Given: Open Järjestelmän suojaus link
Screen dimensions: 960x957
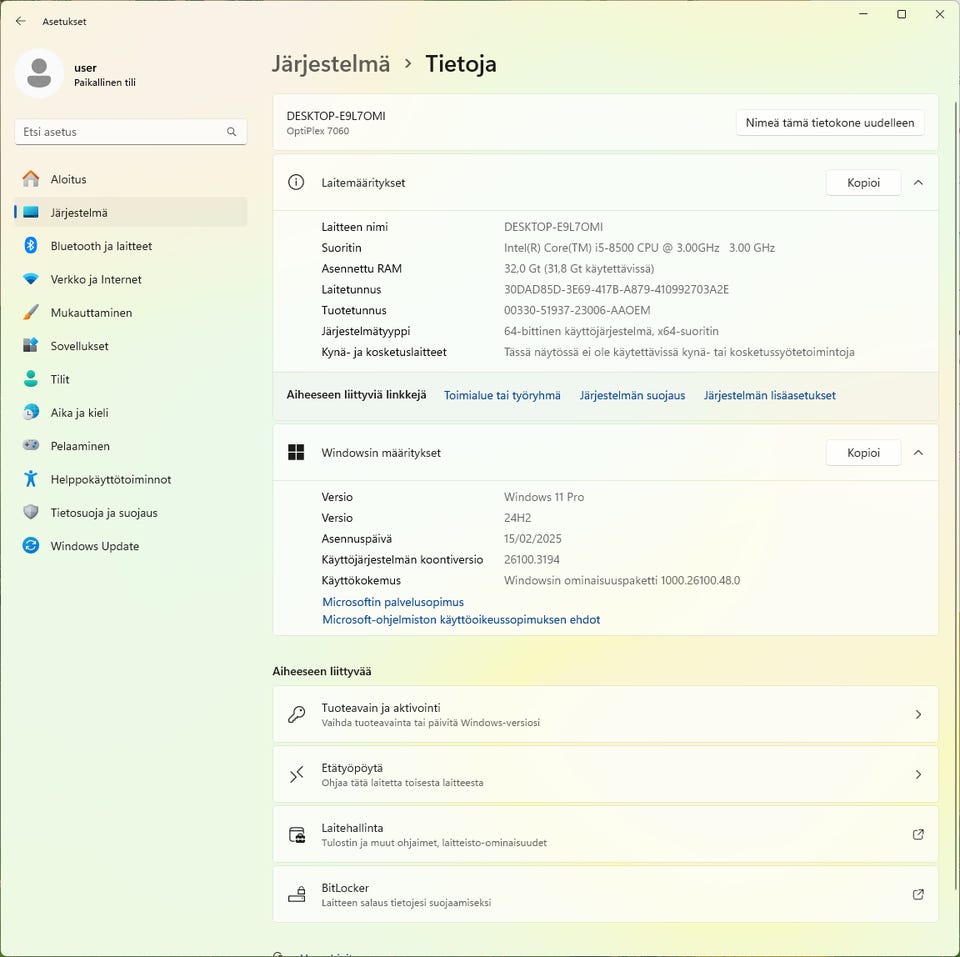Looking at the screenshot, I should pos(632,395).
